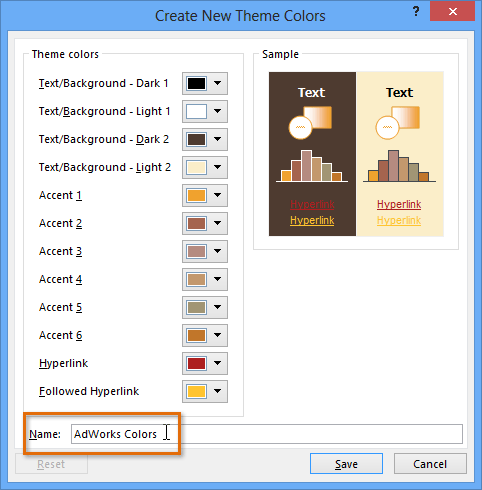Click the red Hyperlink color swatch

196,363
